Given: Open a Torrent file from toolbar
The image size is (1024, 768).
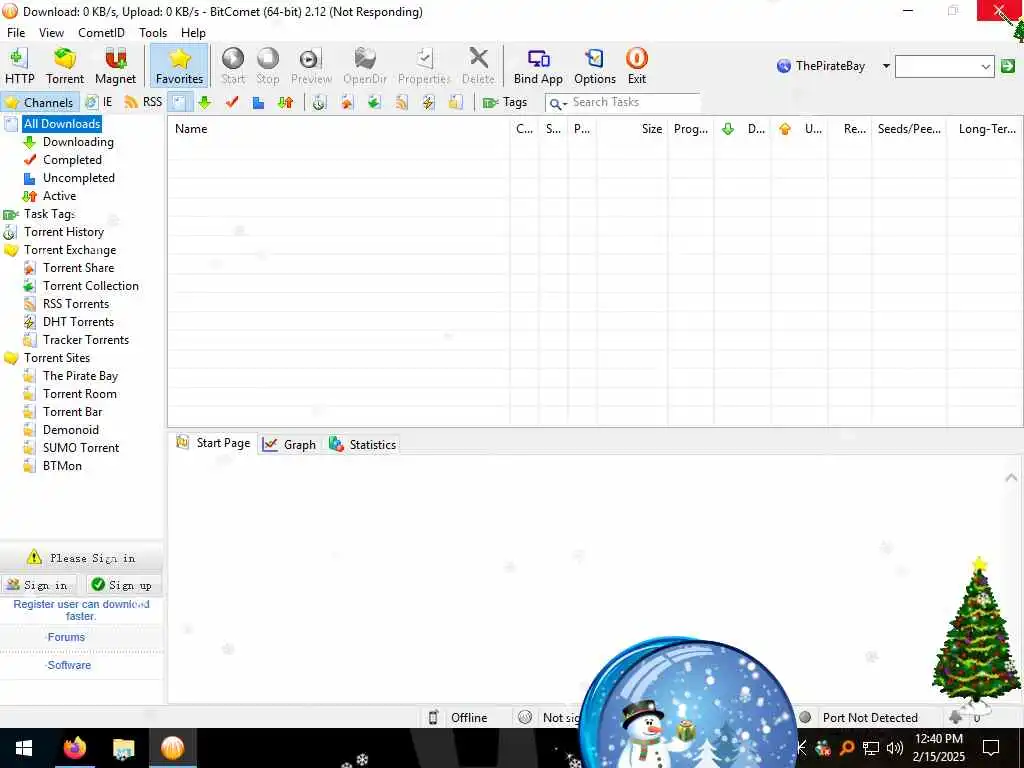Looking at the screenshot, I should click(65, 66).
